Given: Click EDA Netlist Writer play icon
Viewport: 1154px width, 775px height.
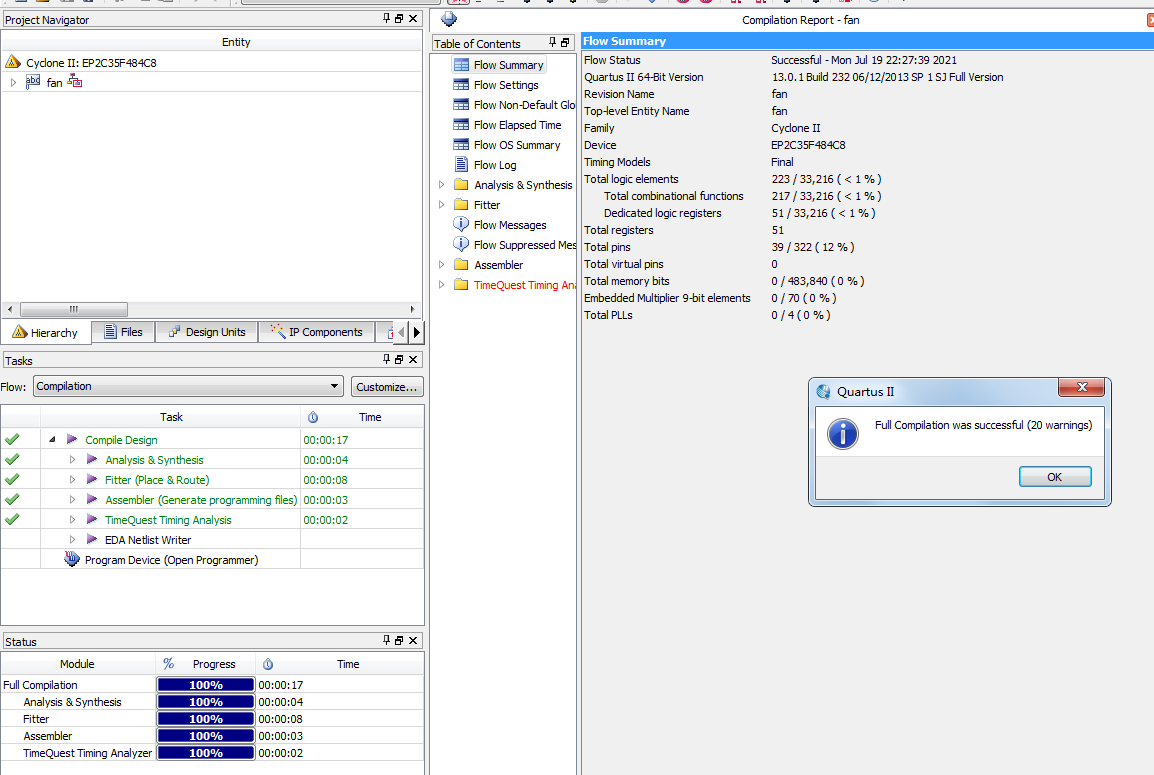Looking at the screenshot, I should [92, 540].
